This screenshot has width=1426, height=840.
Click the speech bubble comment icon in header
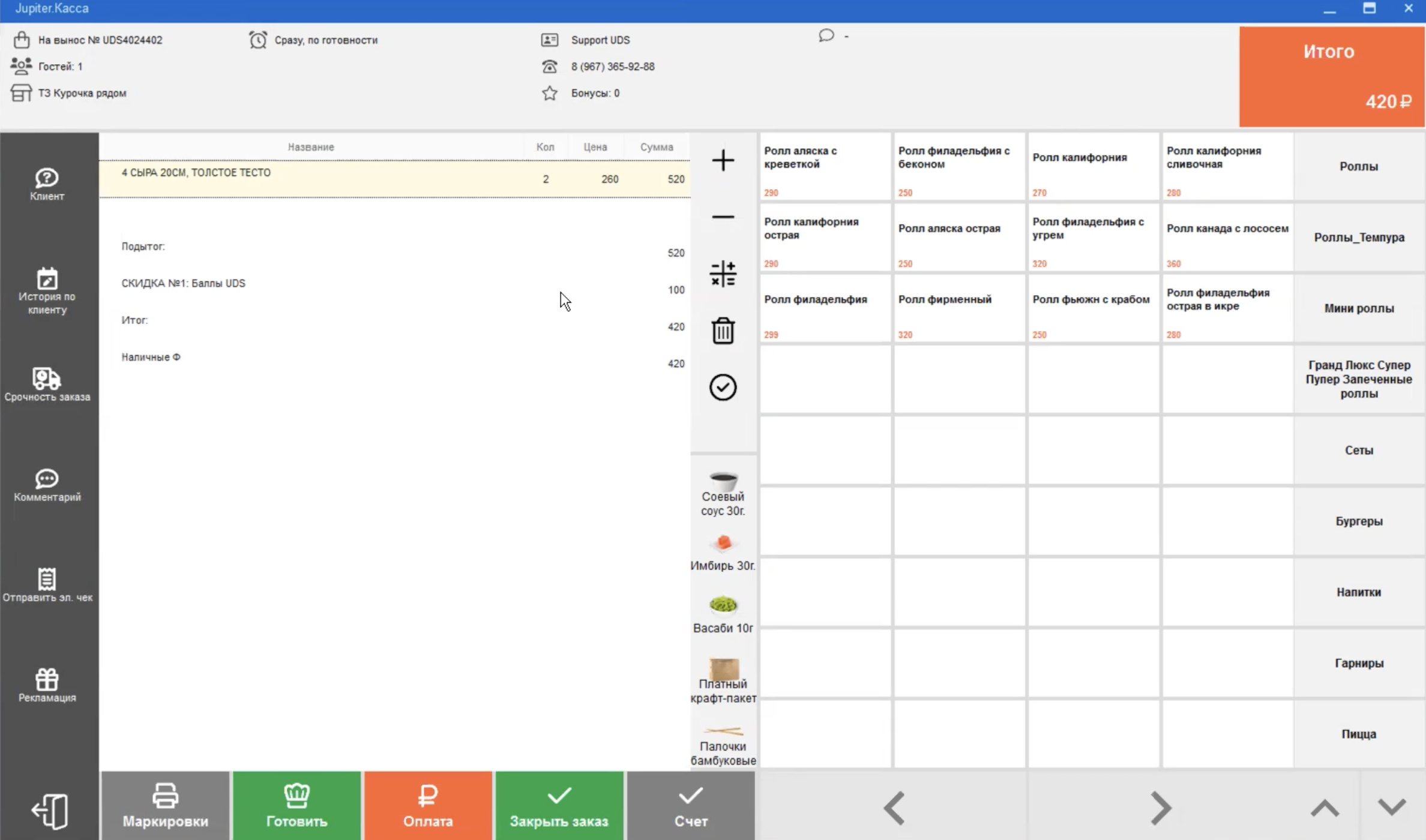826,35
